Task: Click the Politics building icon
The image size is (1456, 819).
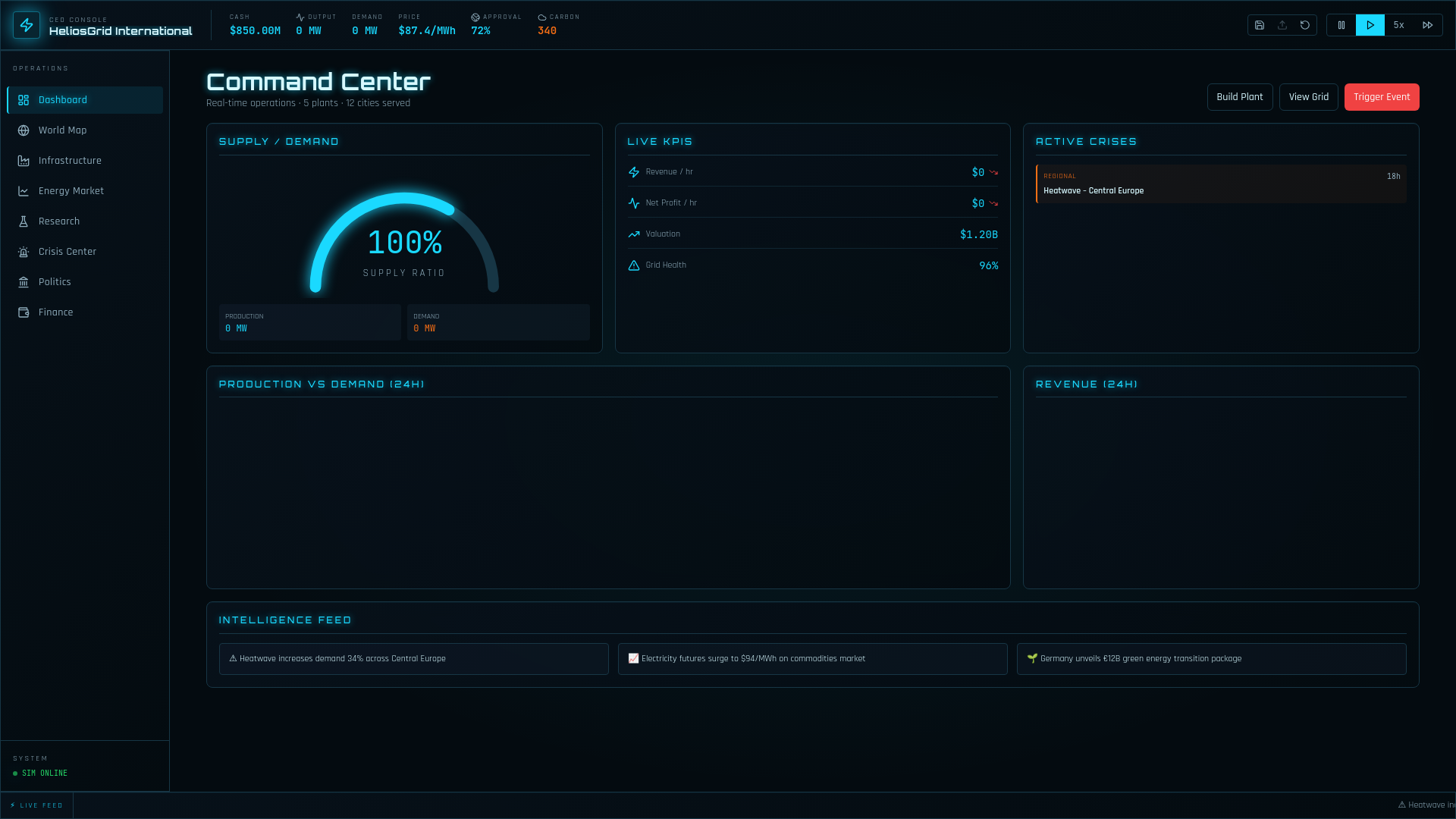Action: pos(24,282)
